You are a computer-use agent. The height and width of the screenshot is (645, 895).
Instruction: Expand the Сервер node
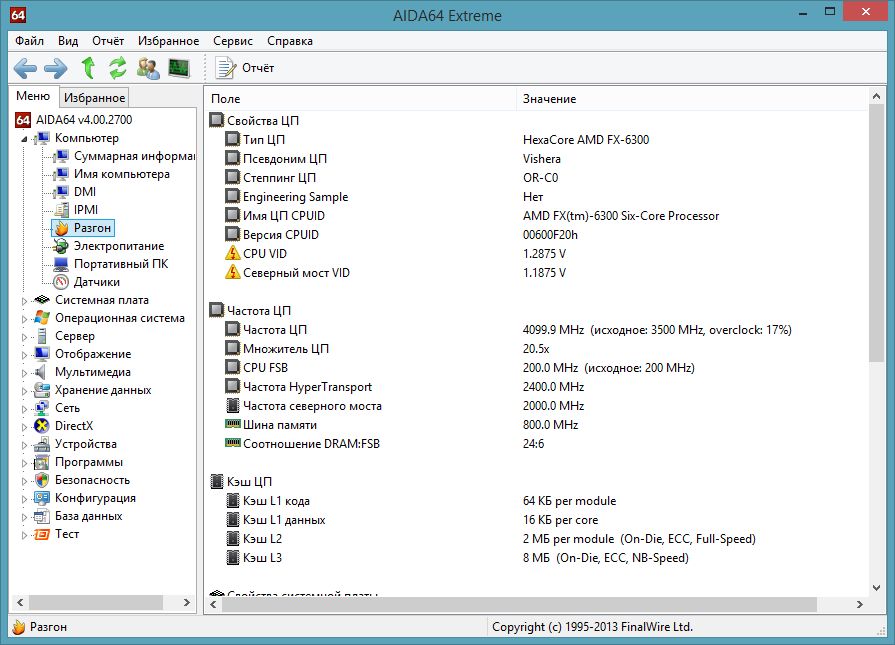[x=24, y=337]
